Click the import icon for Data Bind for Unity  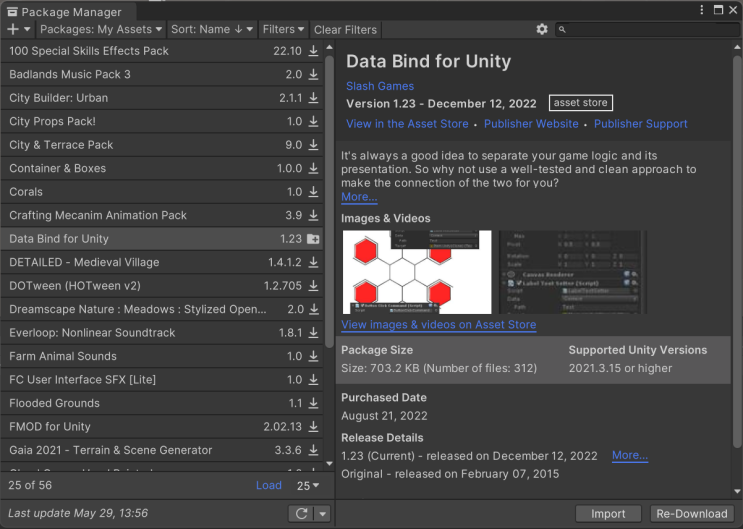tap(314, 239)
